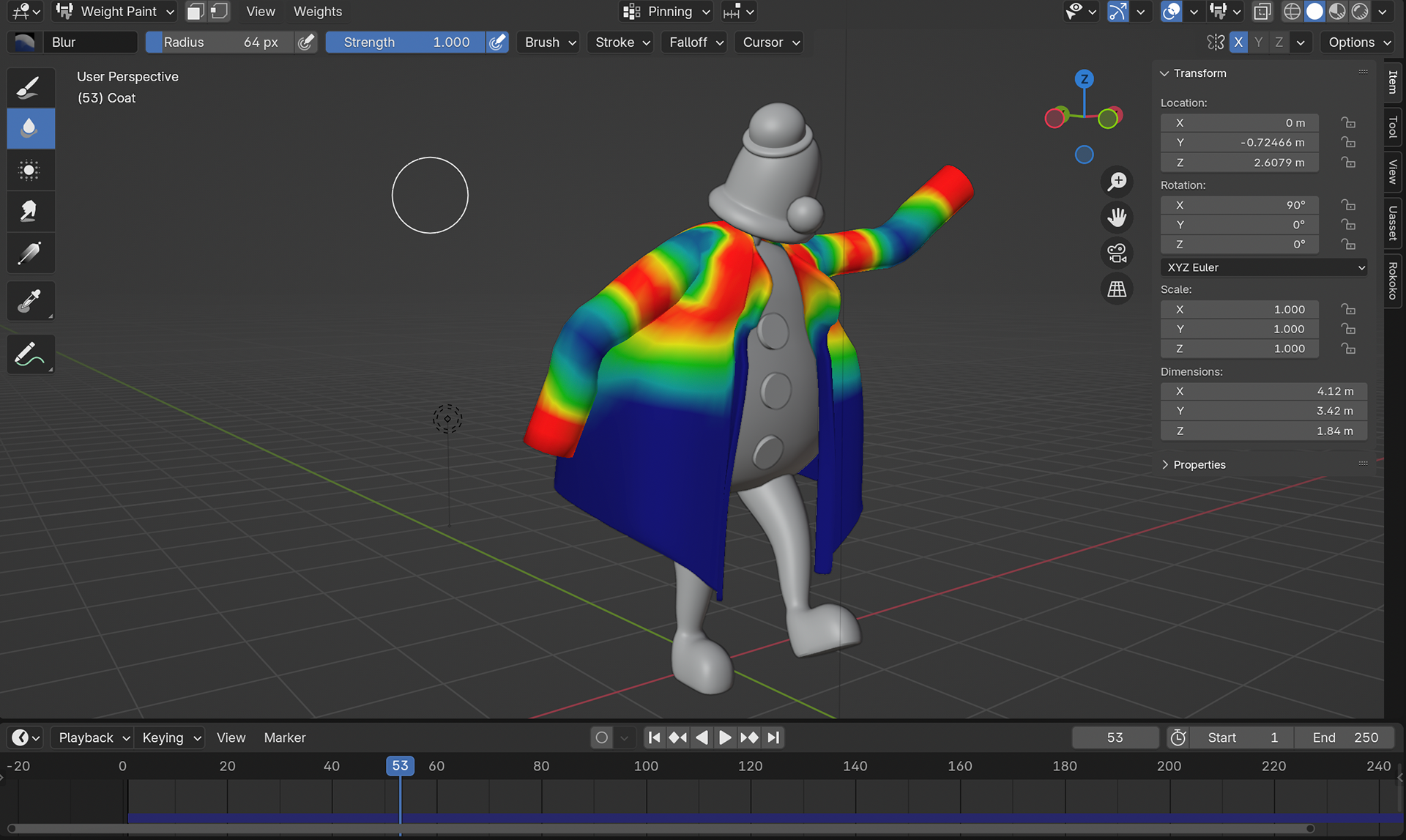The height and width of the screenshot is (840, 1406).
Task: Select the Sample Weight eyedropper tool
Action: click(30, 301)
